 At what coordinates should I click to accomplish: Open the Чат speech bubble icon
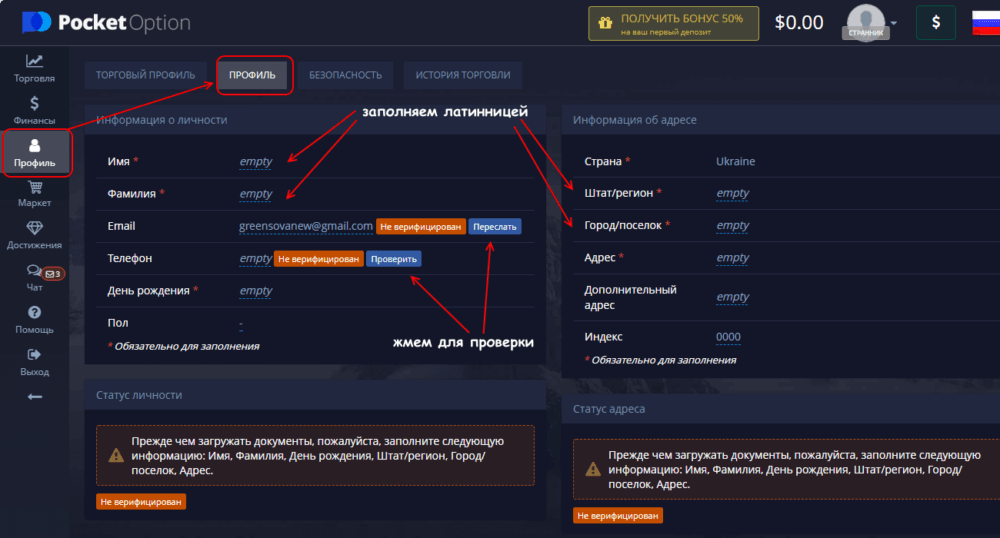34,271
